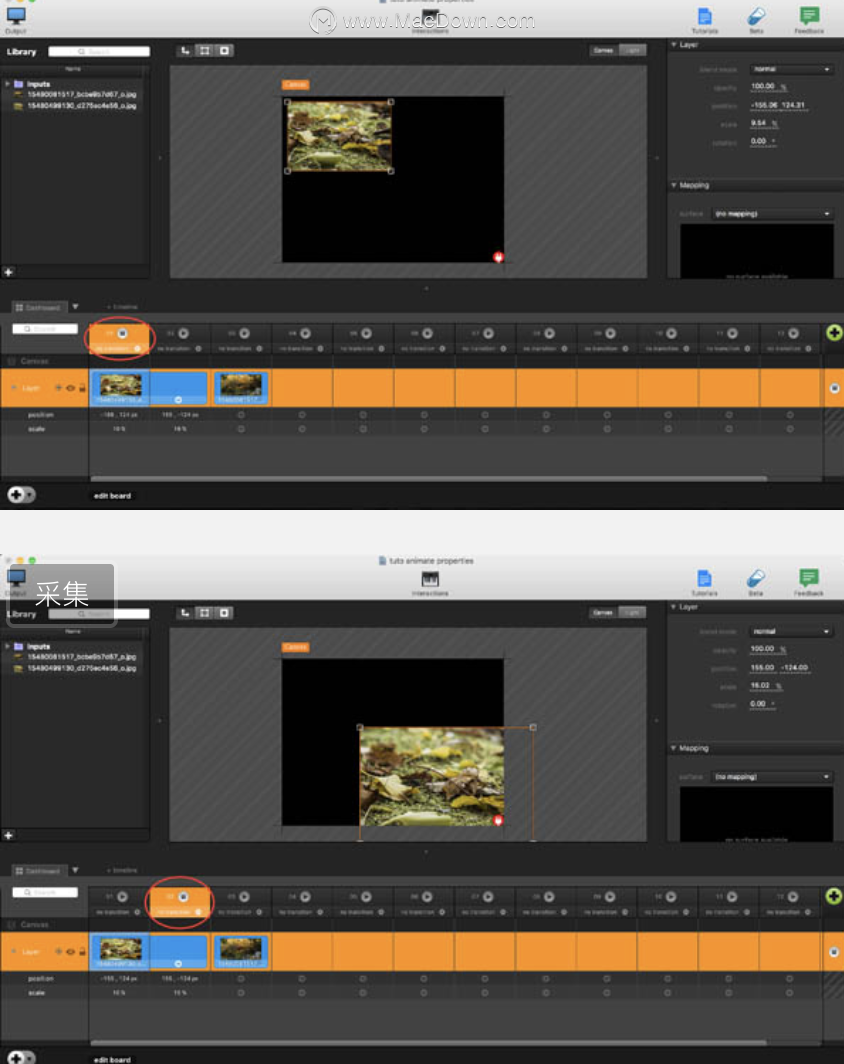Switch the view to Light in the bottom window
This screenshot has height=1064, width=844.
click(x=632, y=613)
